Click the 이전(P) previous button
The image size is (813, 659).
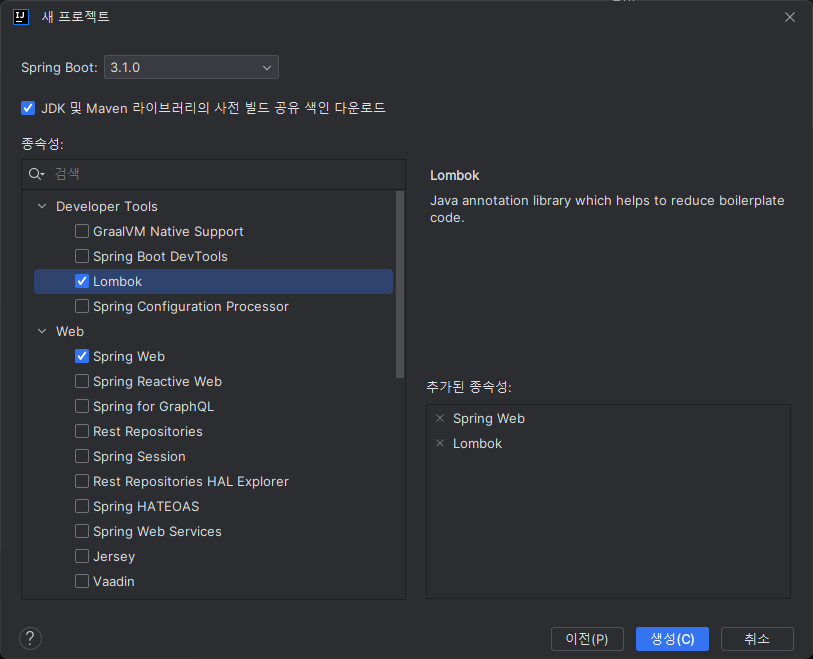pos(587,639)
